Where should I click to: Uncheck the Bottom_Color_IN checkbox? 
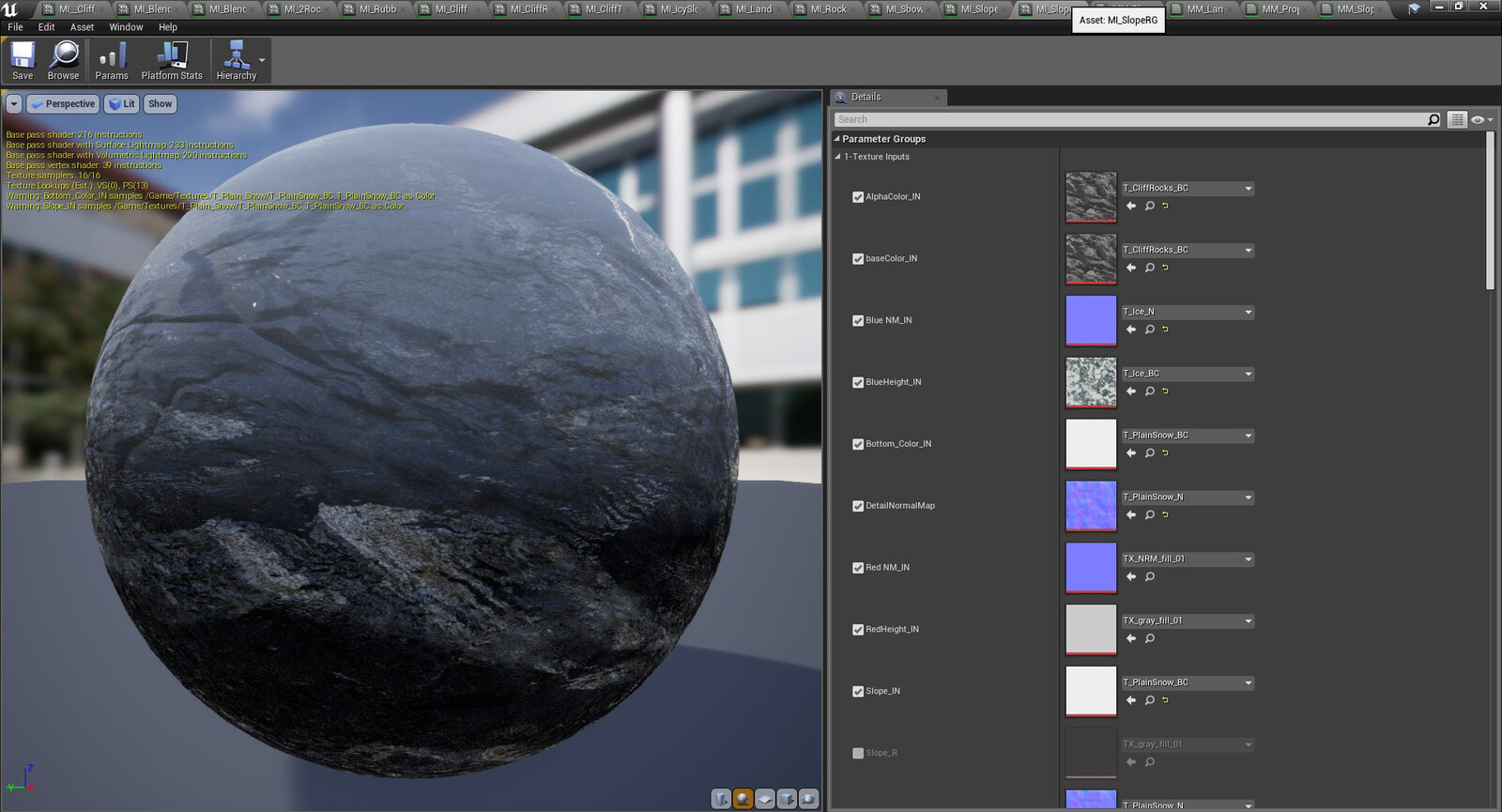858,445
